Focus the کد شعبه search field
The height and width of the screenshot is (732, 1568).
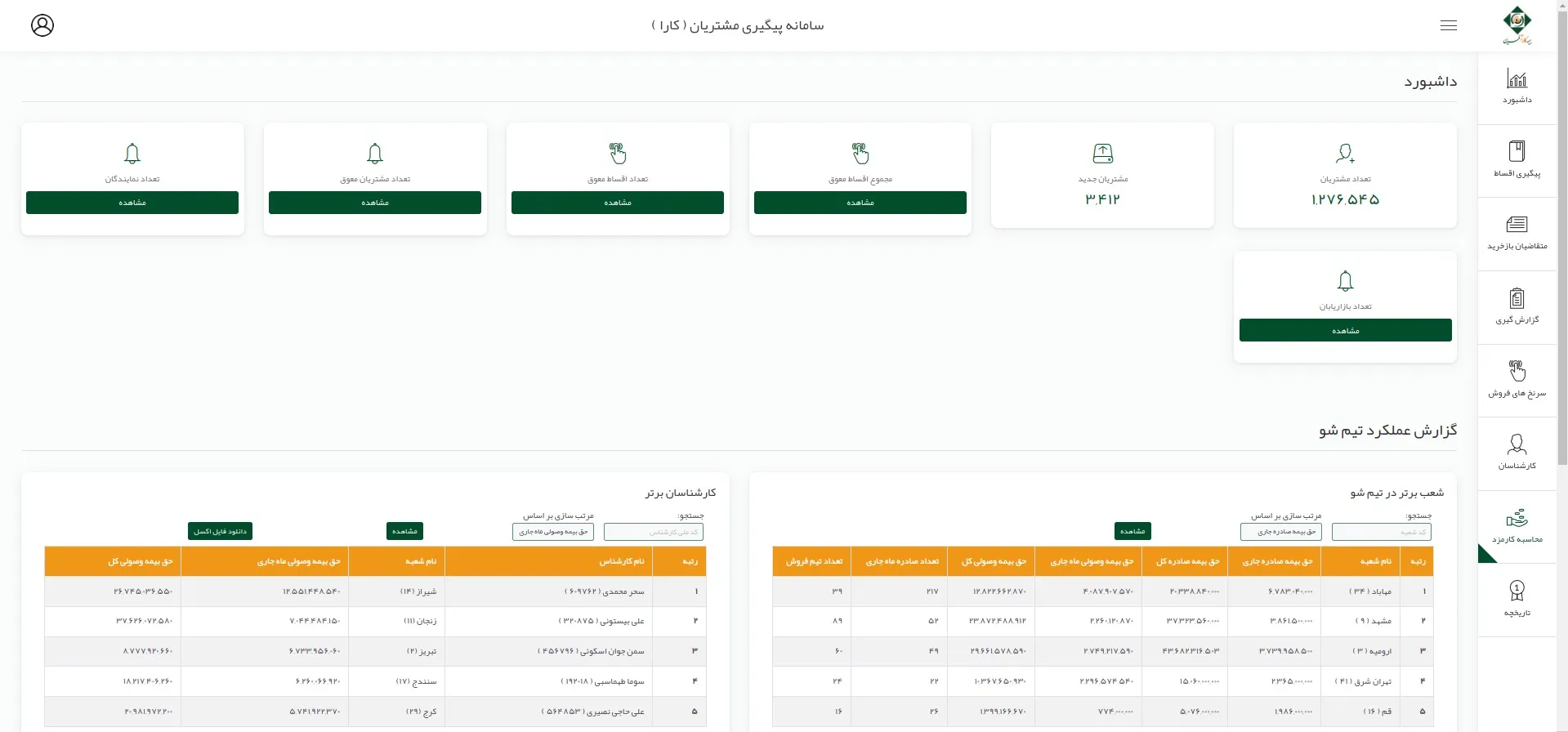[1381, 532]
